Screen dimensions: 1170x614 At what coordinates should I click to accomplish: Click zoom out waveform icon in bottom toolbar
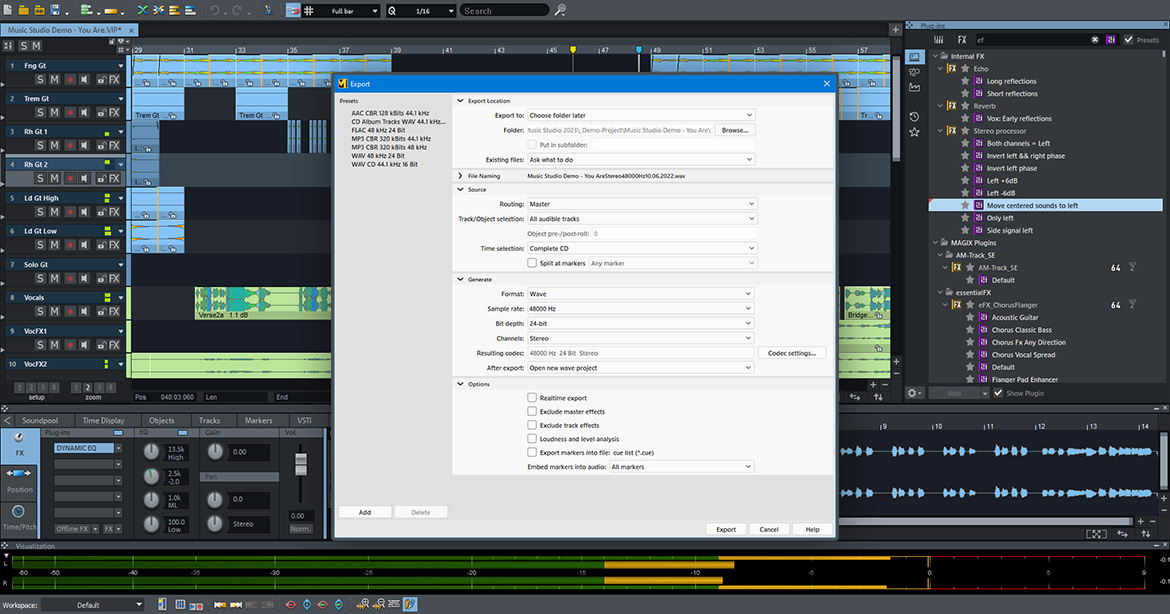(378, 604)
